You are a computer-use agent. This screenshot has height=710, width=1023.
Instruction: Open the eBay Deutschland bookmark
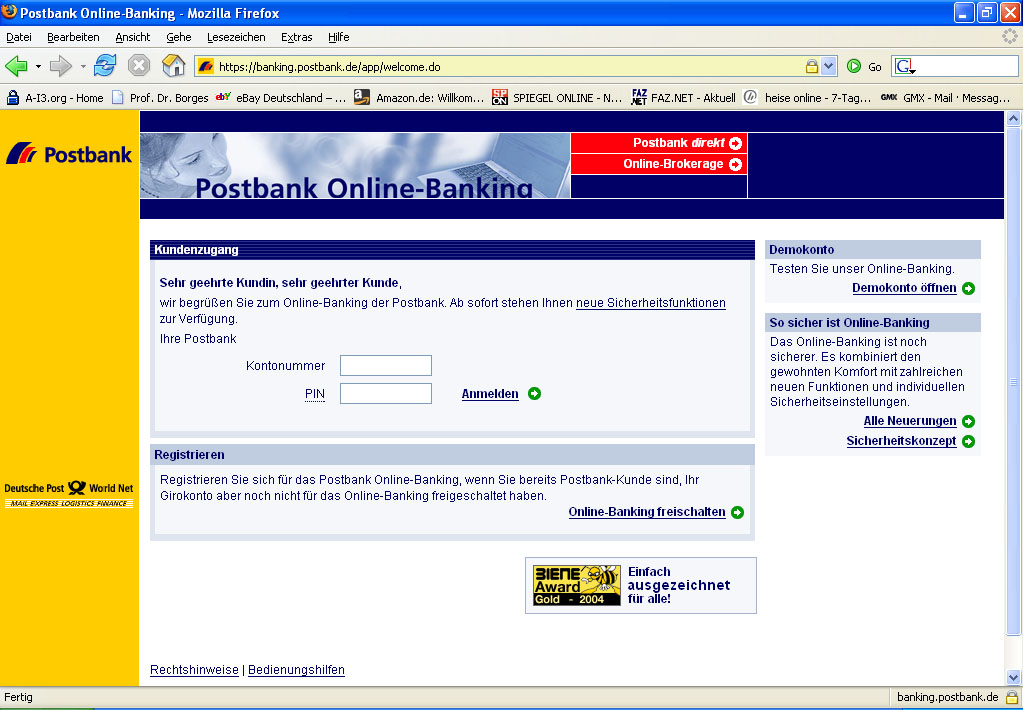point(281,98)
